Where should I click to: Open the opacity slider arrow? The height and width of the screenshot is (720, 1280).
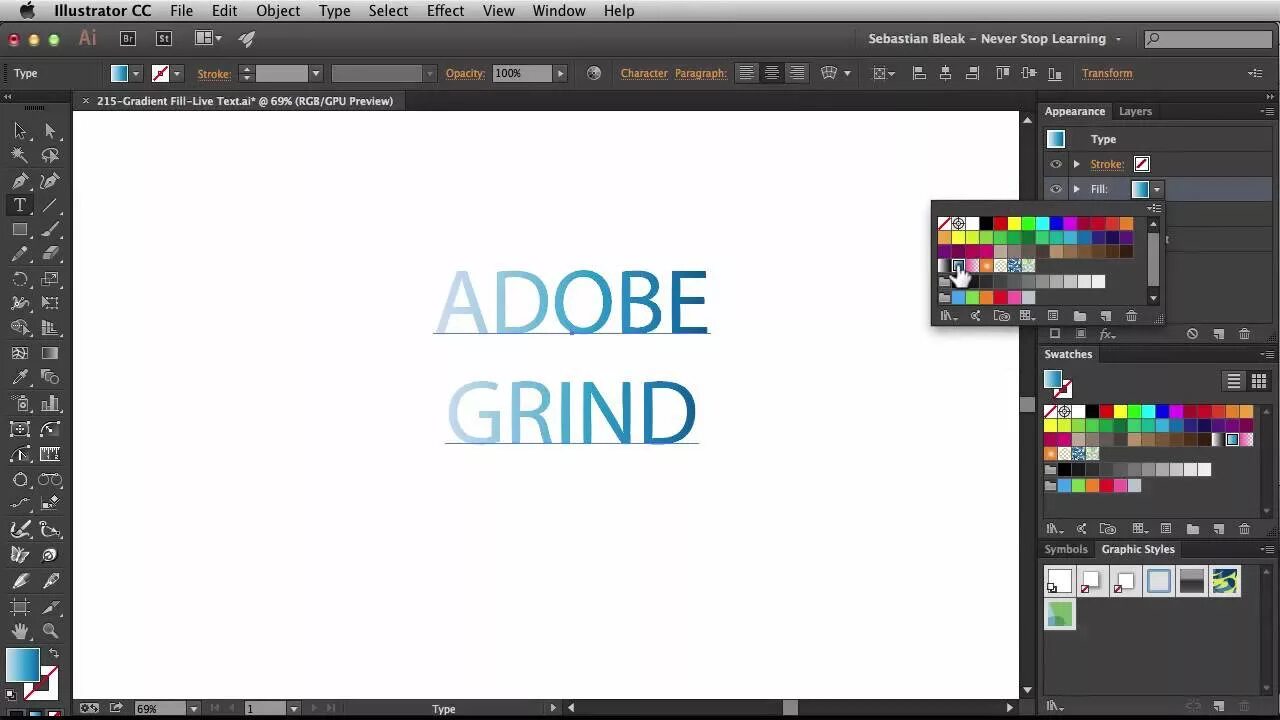click(560, 73)
